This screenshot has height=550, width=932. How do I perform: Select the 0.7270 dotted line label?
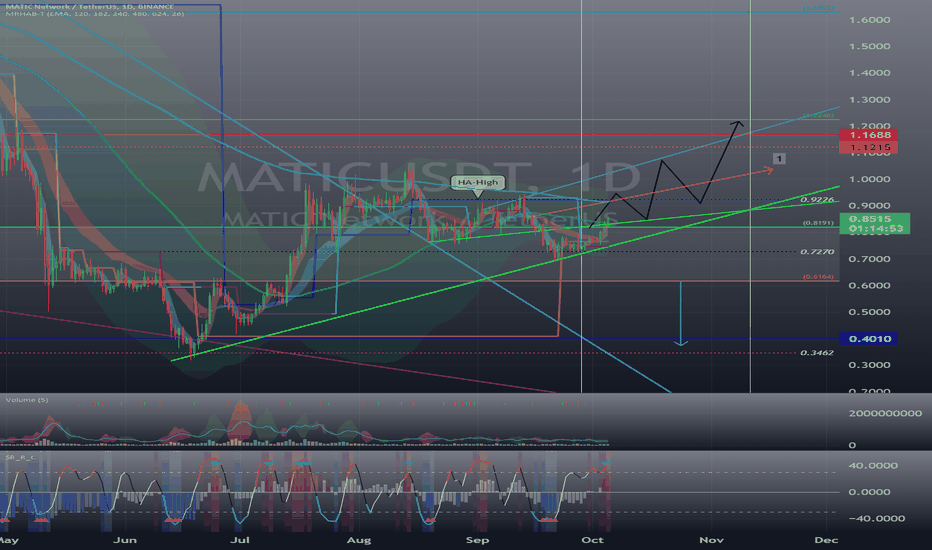pos(817,252)
